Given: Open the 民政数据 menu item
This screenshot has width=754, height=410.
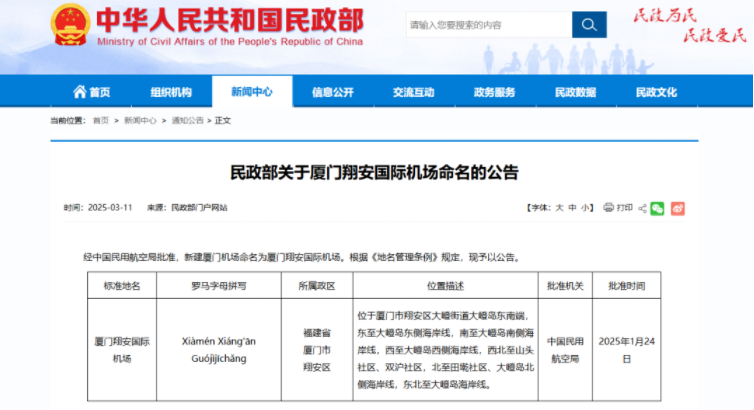Looking at the screenshot, I should click(x=575, y=92).
